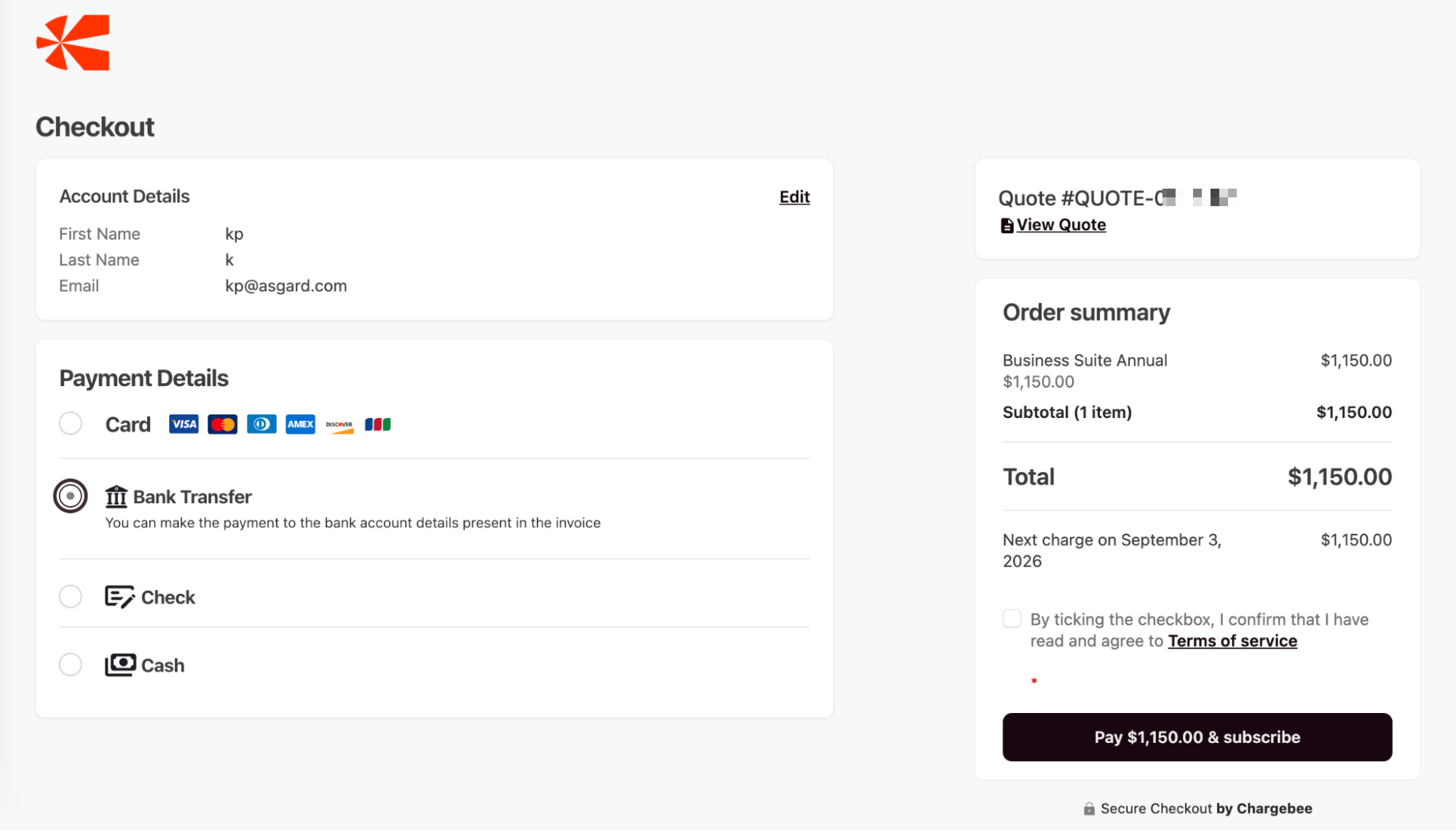Tick the Terms of service agreement checkbox
The height and width of the screenshot is (831, 1456).
(1012, 619)
